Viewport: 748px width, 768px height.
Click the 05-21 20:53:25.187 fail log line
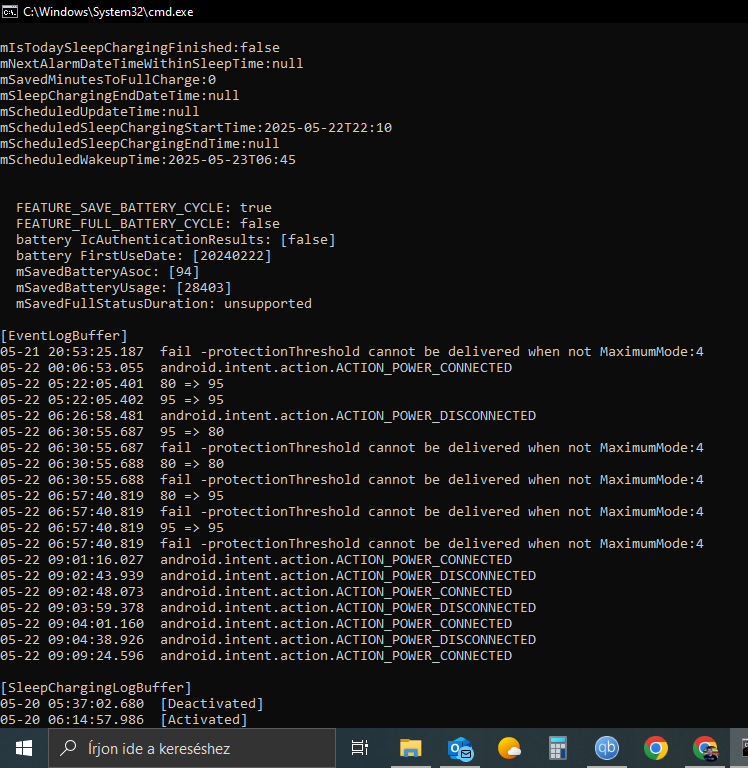coord(352,352)
